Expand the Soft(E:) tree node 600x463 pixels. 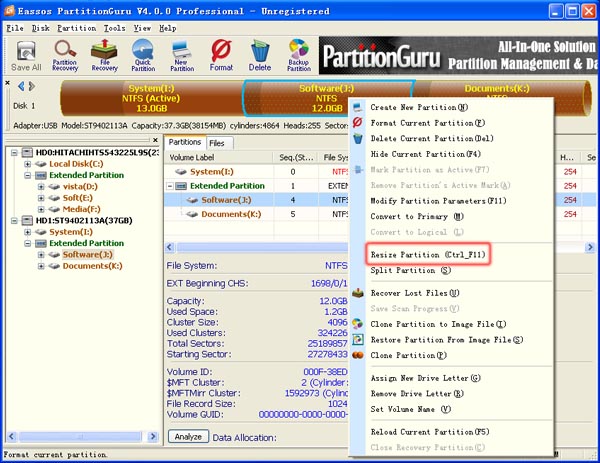pos(41,198)
